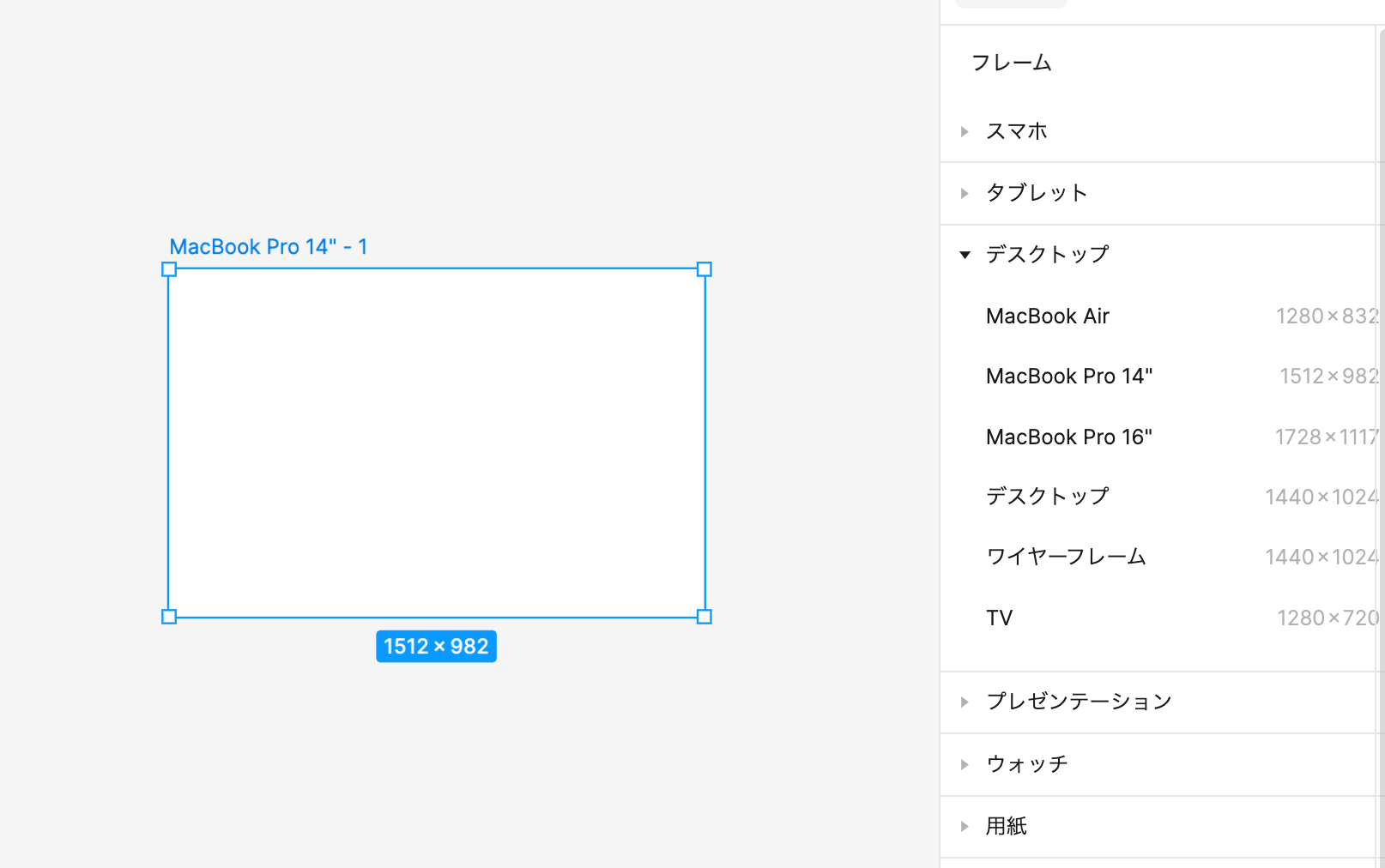The width and height of the screenshot is (1385, 868).
Task: Click the フレーム panel heading
Action: click(1011, 63)
